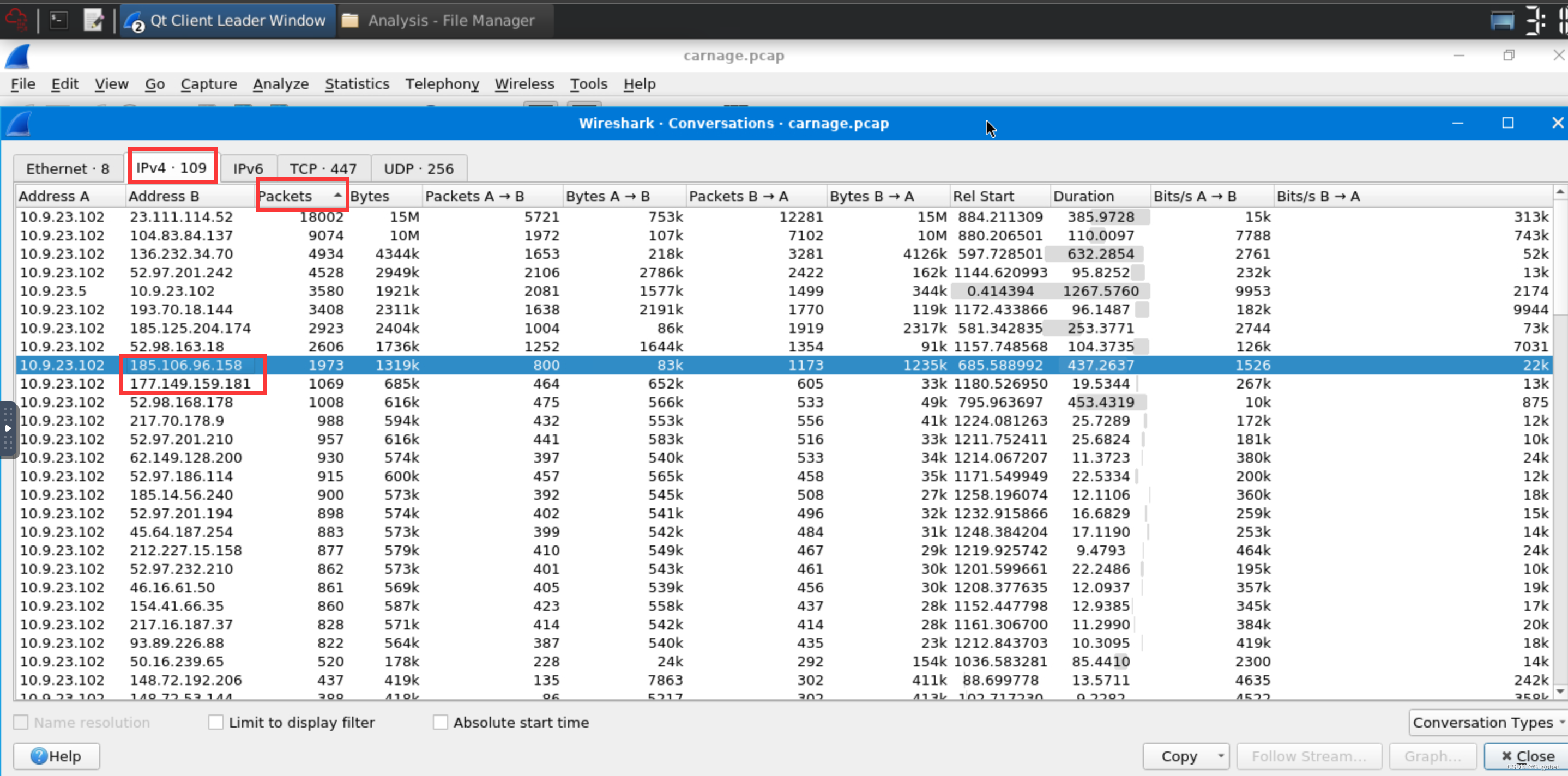
Task: Switch to the IPv6 tab
Action: (248, 168)
